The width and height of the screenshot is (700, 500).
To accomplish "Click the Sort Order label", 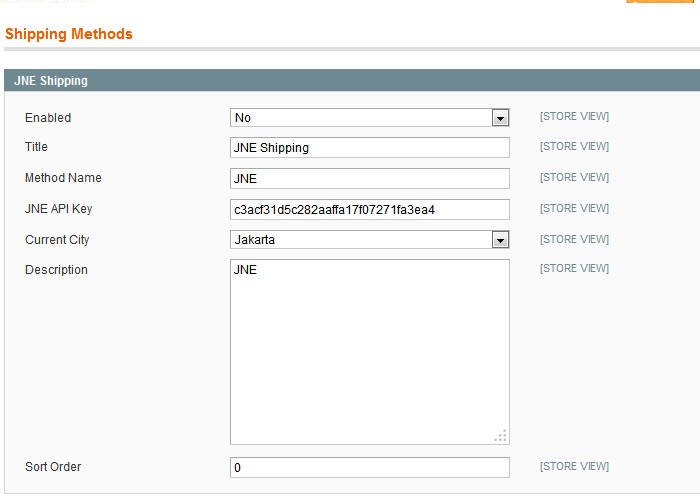I will coord(53,467).
